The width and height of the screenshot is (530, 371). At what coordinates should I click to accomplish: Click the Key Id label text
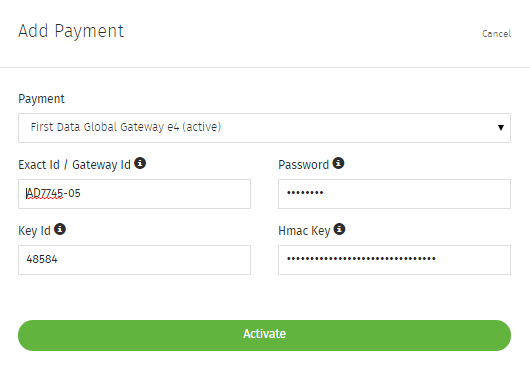[34, 231]
